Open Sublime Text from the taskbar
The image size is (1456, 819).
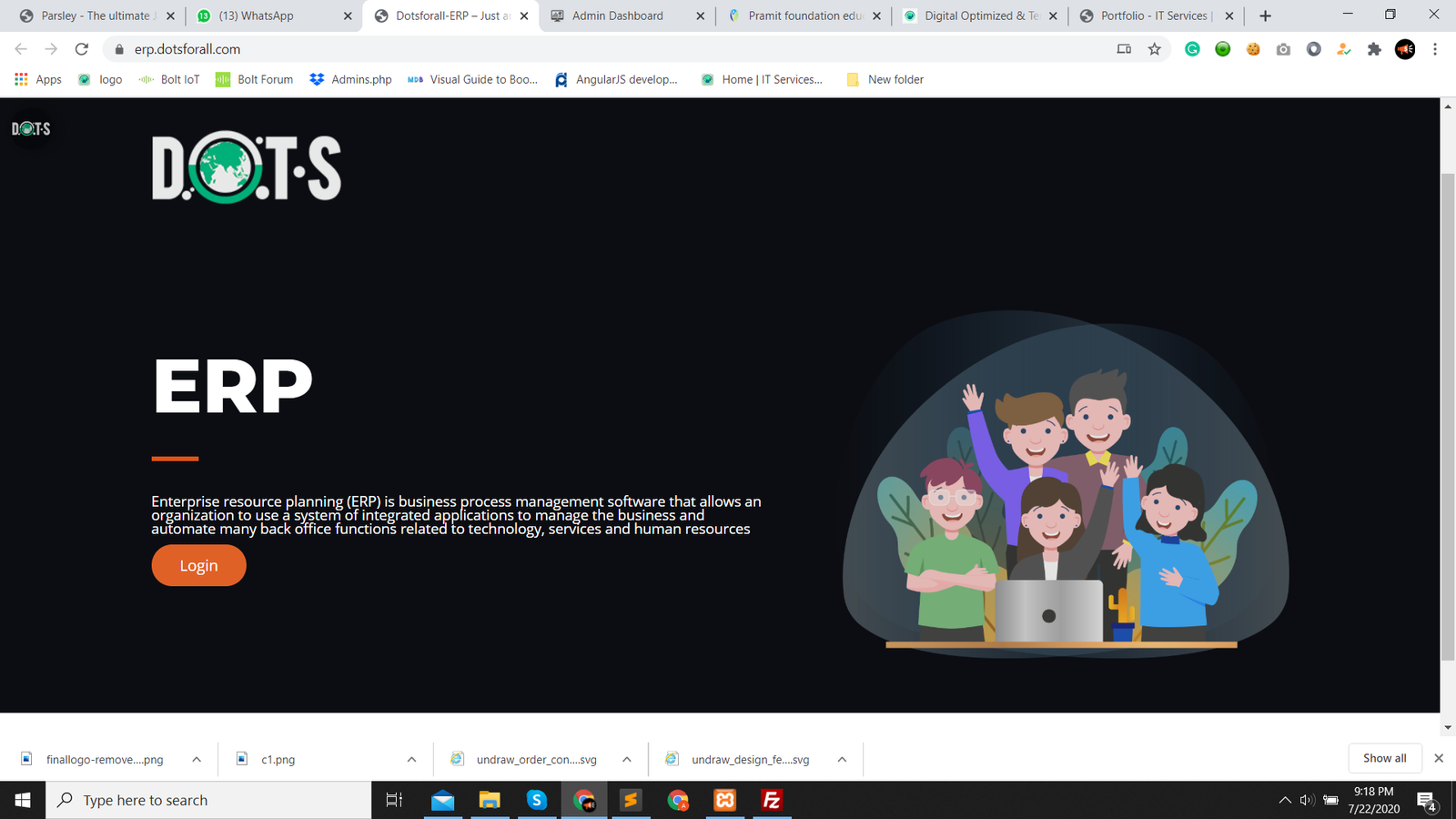coord(631,800)
